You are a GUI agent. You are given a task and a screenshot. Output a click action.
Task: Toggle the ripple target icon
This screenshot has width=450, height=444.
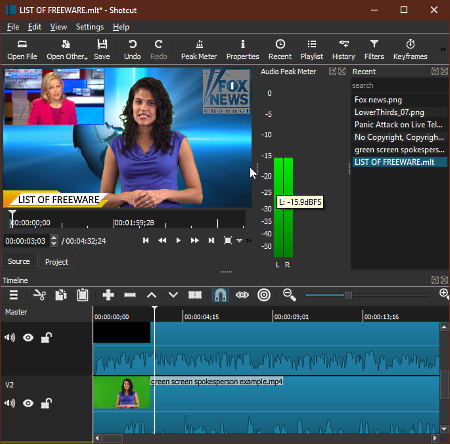(264, 295)
